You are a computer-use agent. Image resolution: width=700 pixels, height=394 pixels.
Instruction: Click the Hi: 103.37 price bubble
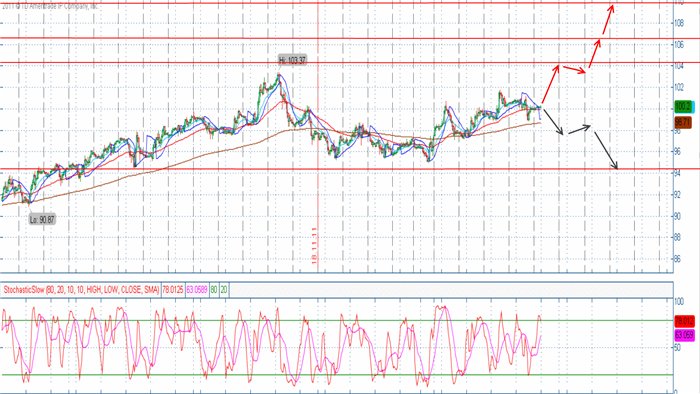click(x=292, y=60)
